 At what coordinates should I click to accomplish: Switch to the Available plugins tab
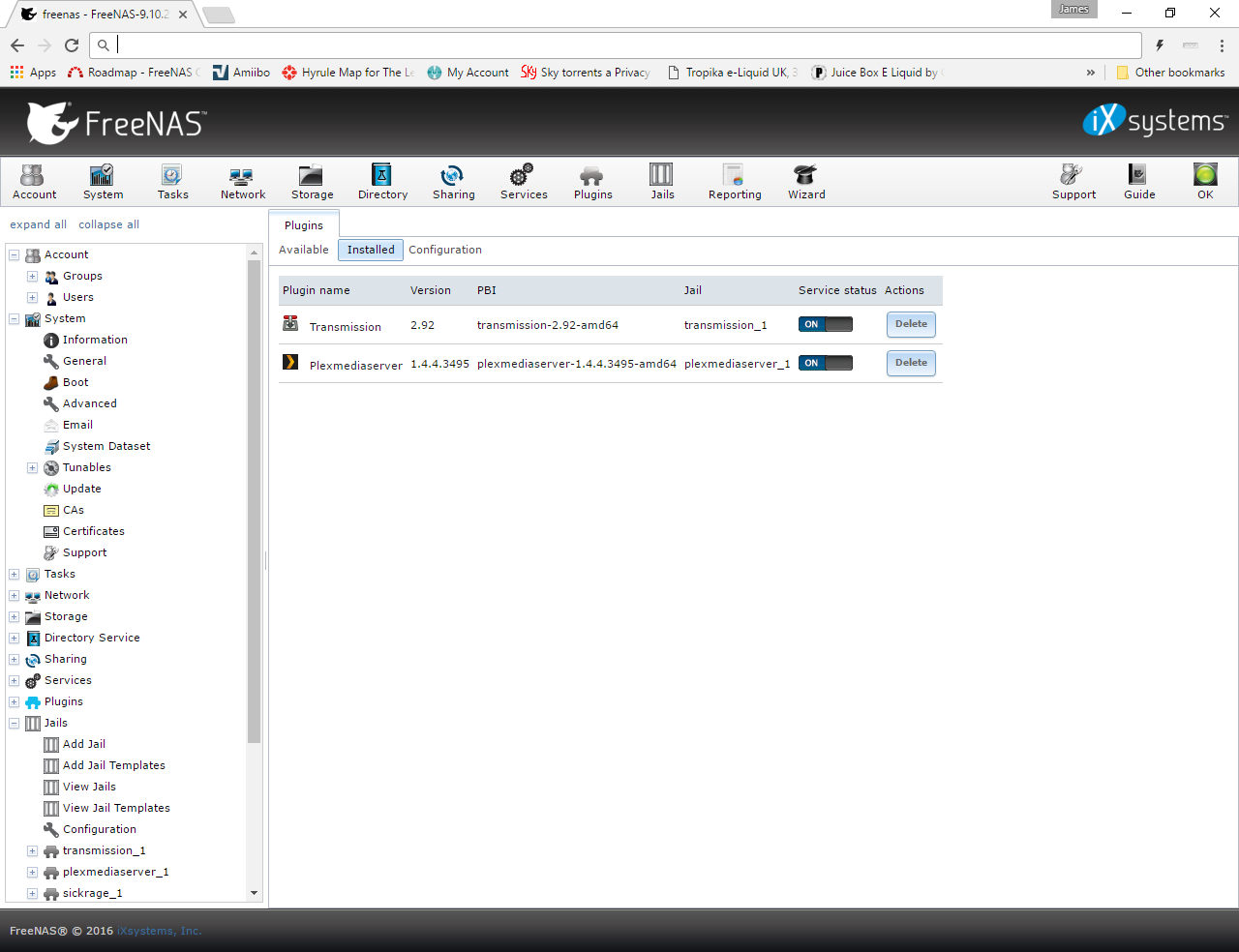pyautogui.click(x=304, y=250)
